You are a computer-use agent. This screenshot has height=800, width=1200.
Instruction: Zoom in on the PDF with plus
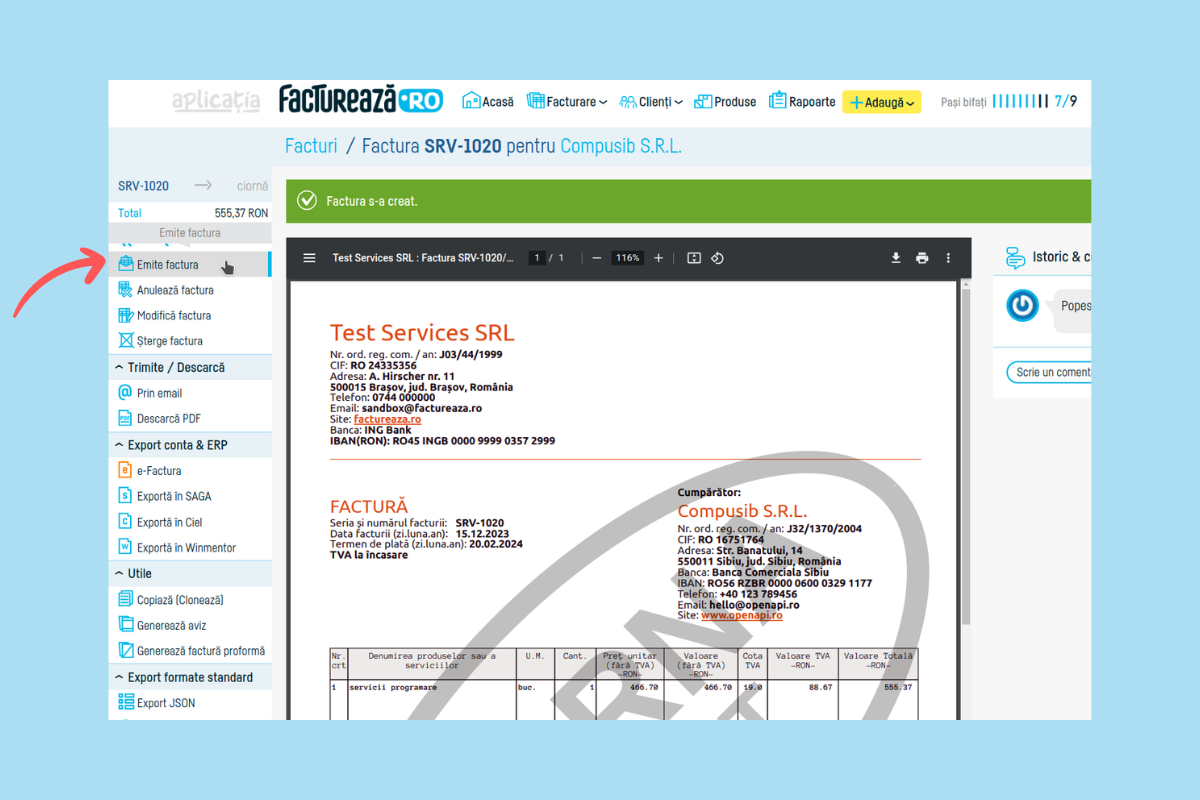click(x=658, y=258)
